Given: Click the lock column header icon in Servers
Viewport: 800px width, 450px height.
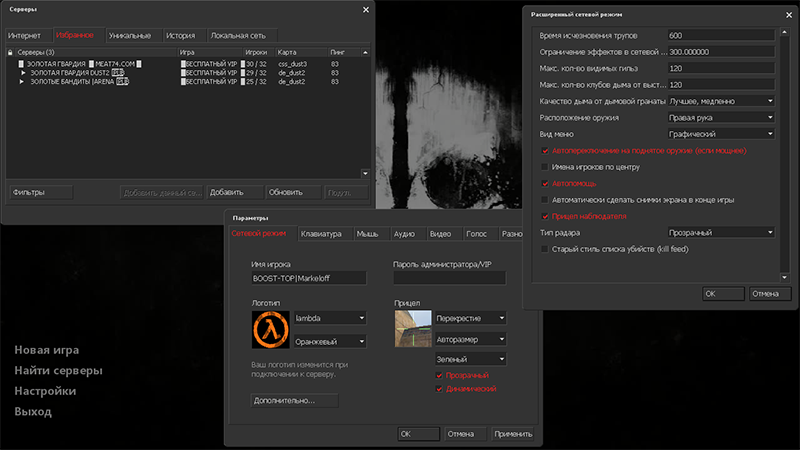Looking at the screenshot, I should (x=10, y=52).
